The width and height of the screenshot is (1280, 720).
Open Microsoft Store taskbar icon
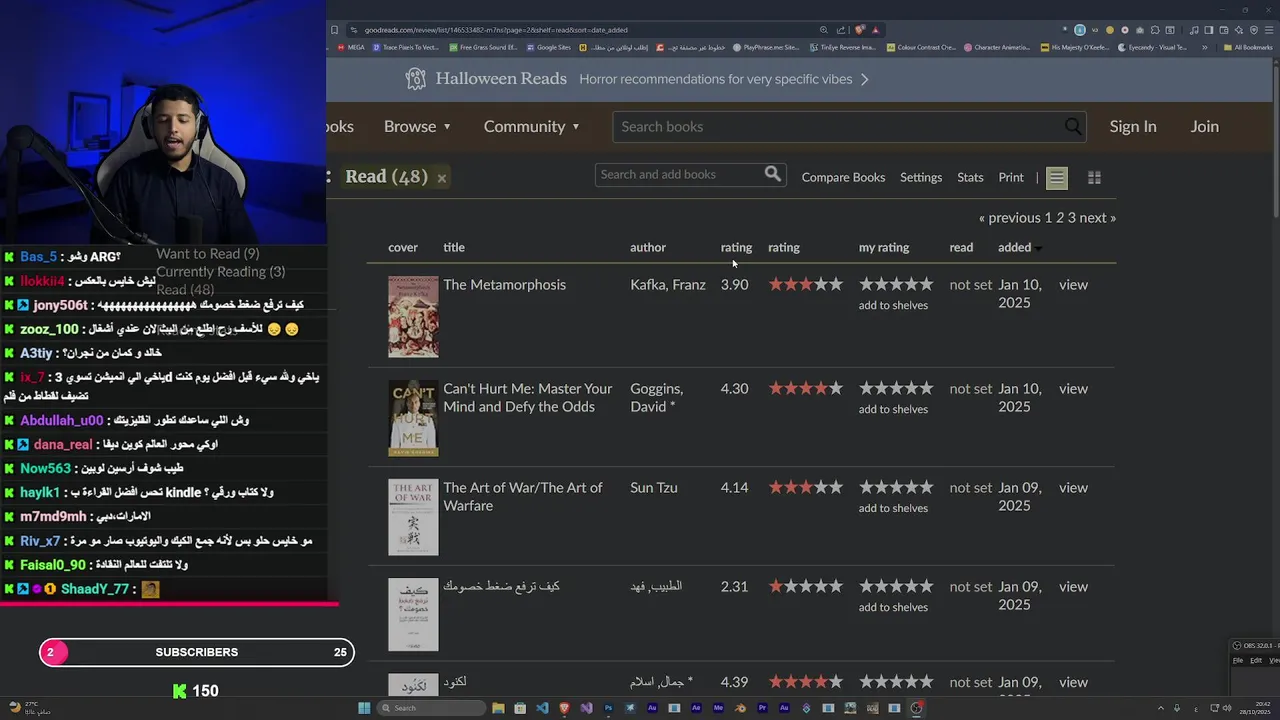pyautogui.click(x=520, y=708)
